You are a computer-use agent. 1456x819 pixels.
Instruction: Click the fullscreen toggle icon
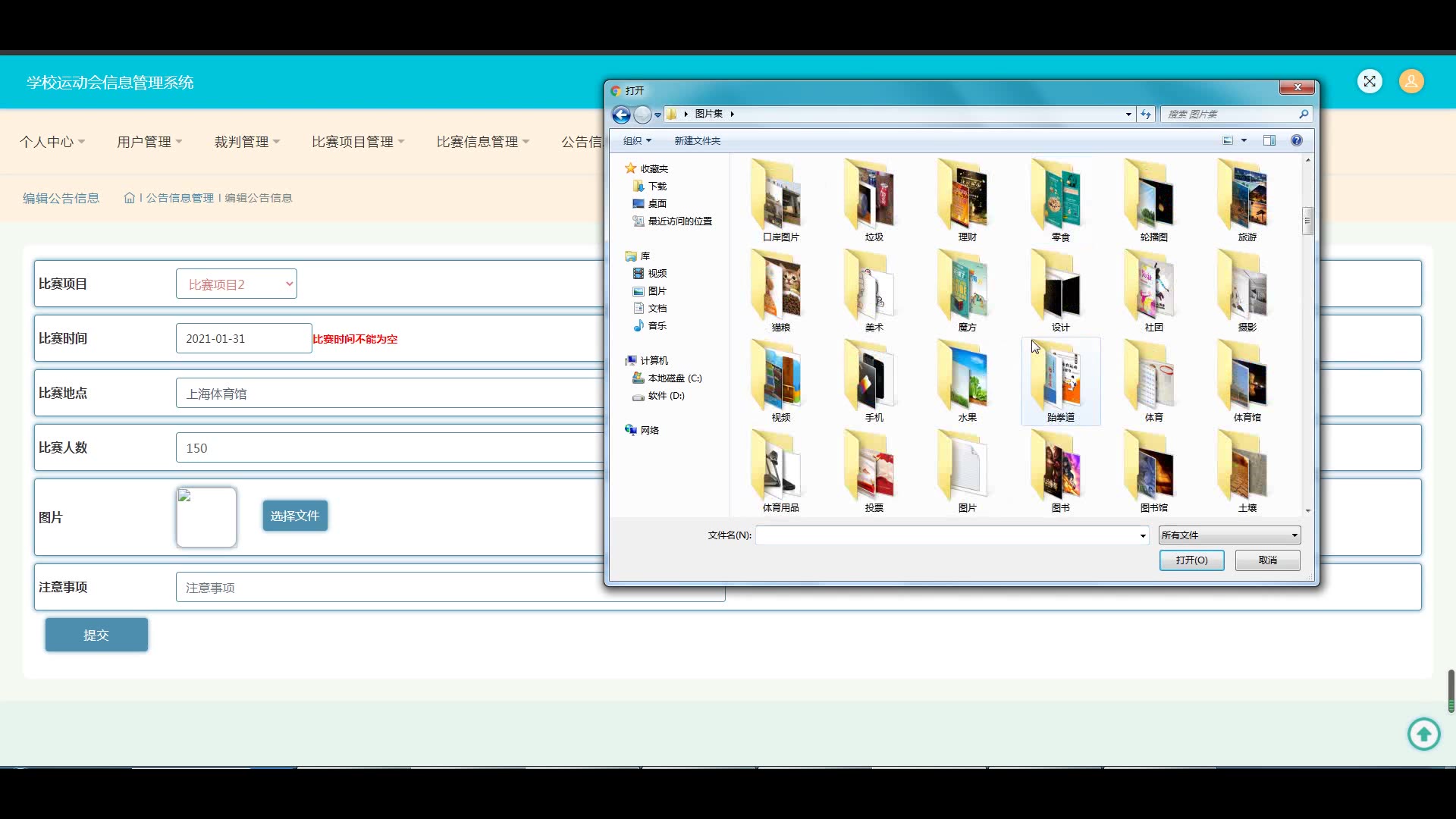pyautogui.click(x=1370, y=82)
